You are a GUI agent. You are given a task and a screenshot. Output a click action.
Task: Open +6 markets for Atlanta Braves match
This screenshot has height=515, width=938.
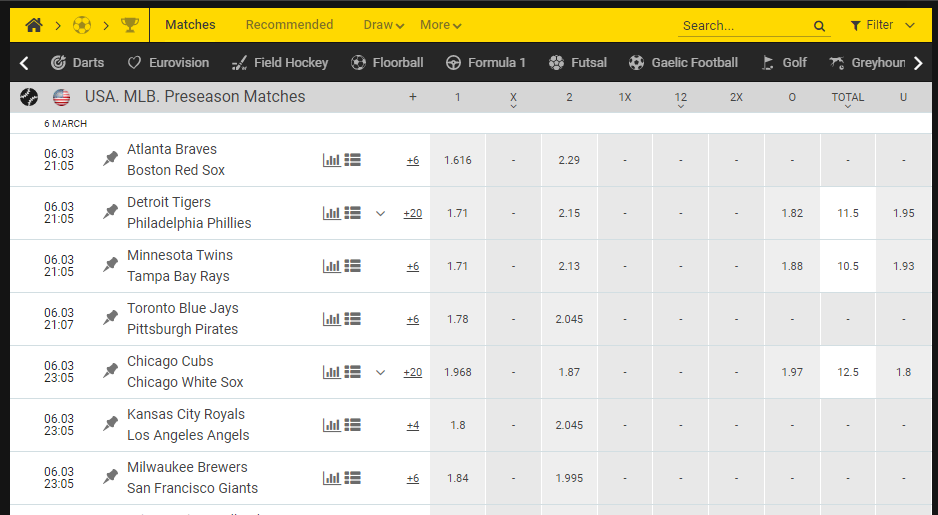413,160
